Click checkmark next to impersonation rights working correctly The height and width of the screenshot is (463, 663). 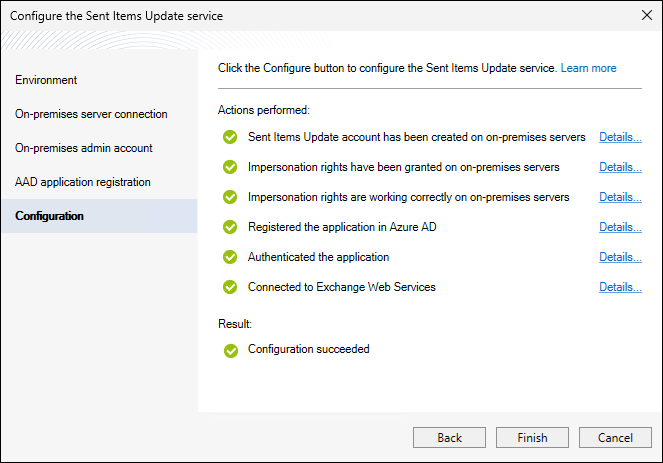click(230, 197)
